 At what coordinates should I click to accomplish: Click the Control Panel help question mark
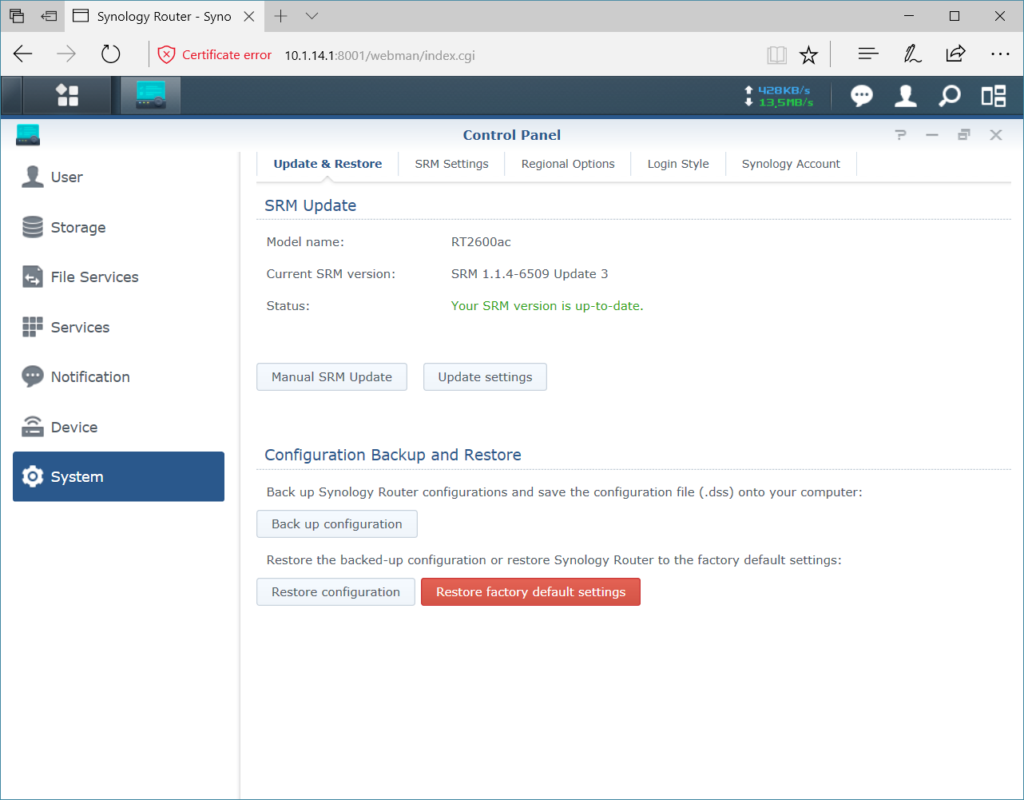tap(901, 135)
